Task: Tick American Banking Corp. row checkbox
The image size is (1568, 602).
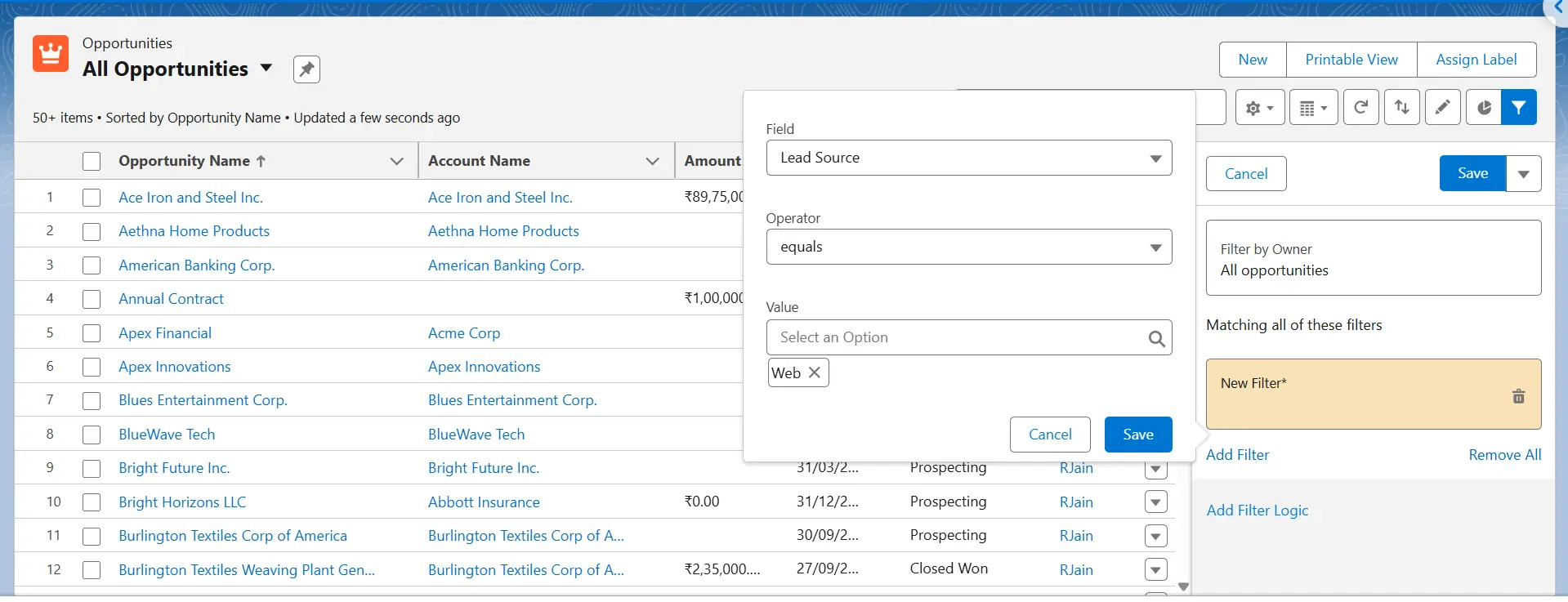Action: (x=92, y=265)
